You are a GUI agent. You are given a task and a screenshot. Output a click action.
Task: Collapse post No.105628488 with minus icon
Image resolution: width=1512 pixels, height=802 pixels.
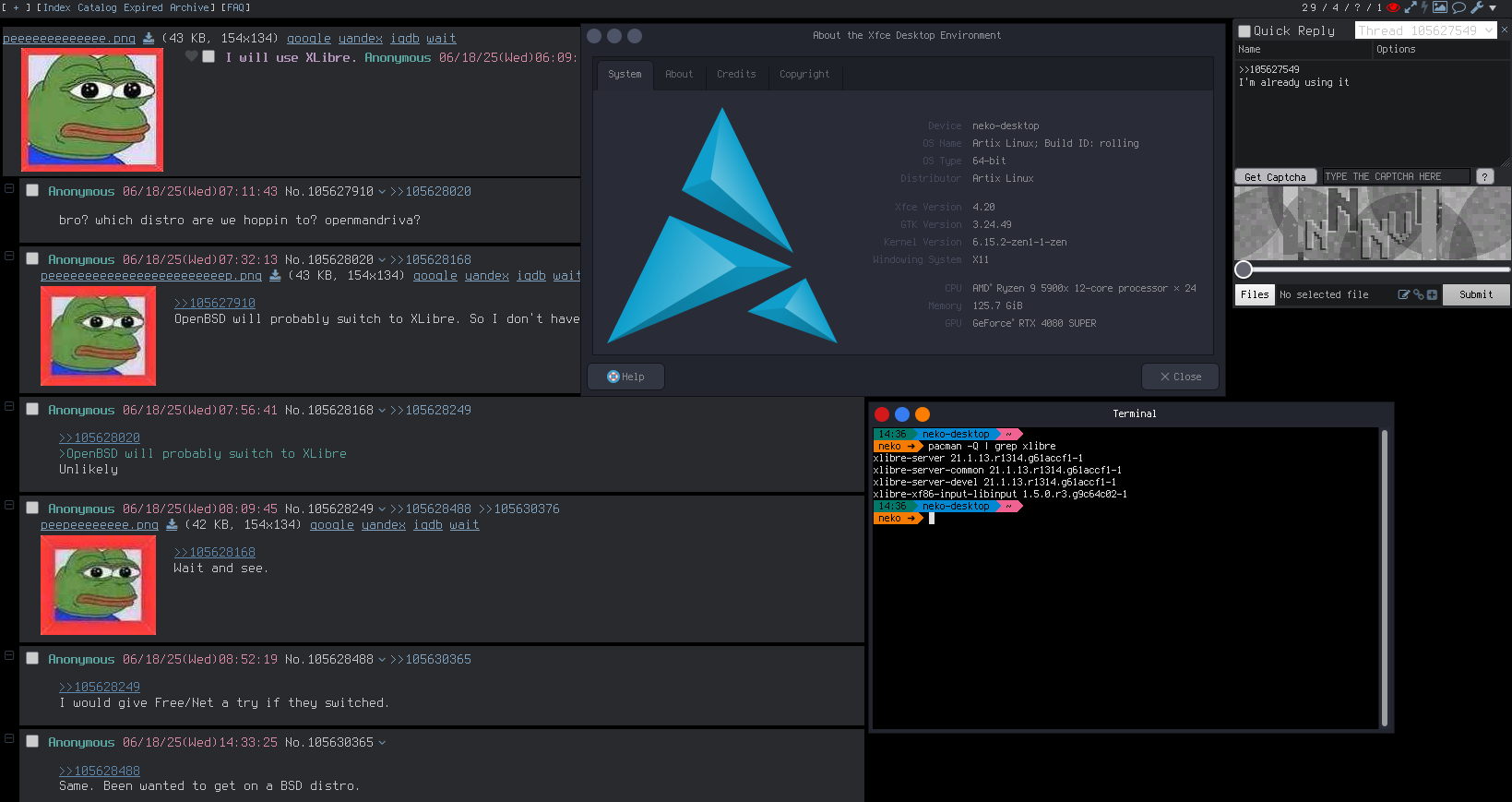9,655
